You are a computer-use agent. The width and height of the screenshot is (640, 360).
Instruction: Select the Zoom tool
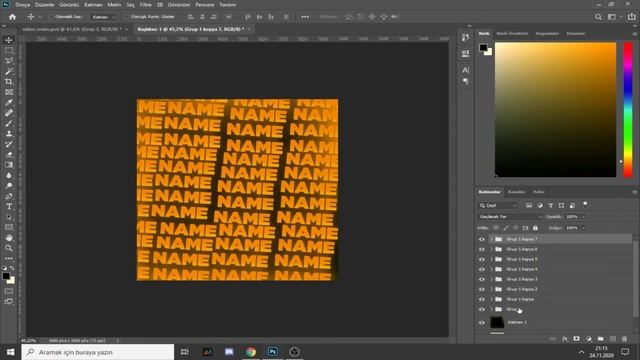click(x=9, y=248)
